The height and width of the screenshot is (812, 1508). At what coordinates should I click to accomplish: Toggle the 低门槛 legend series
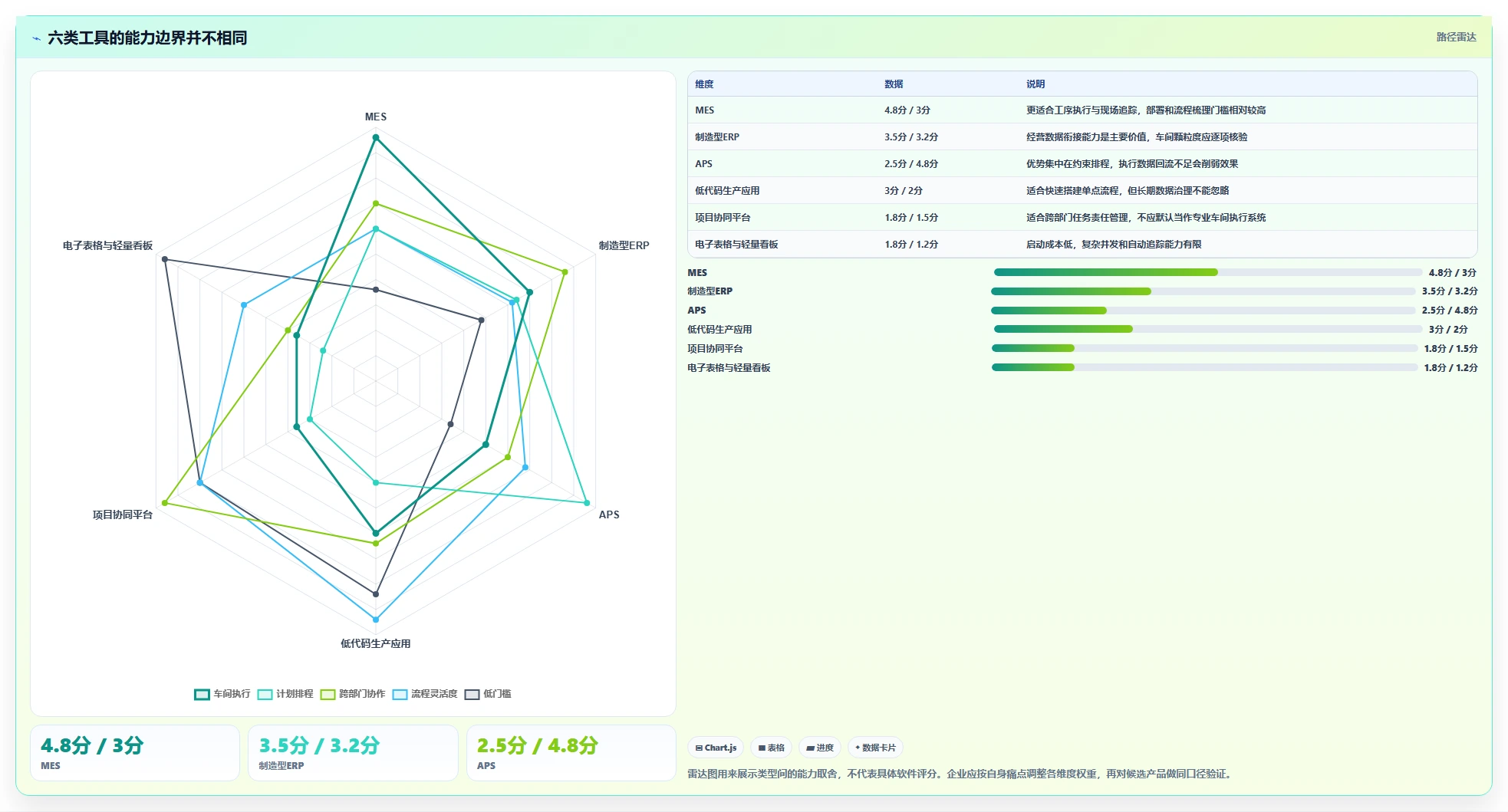488,694
